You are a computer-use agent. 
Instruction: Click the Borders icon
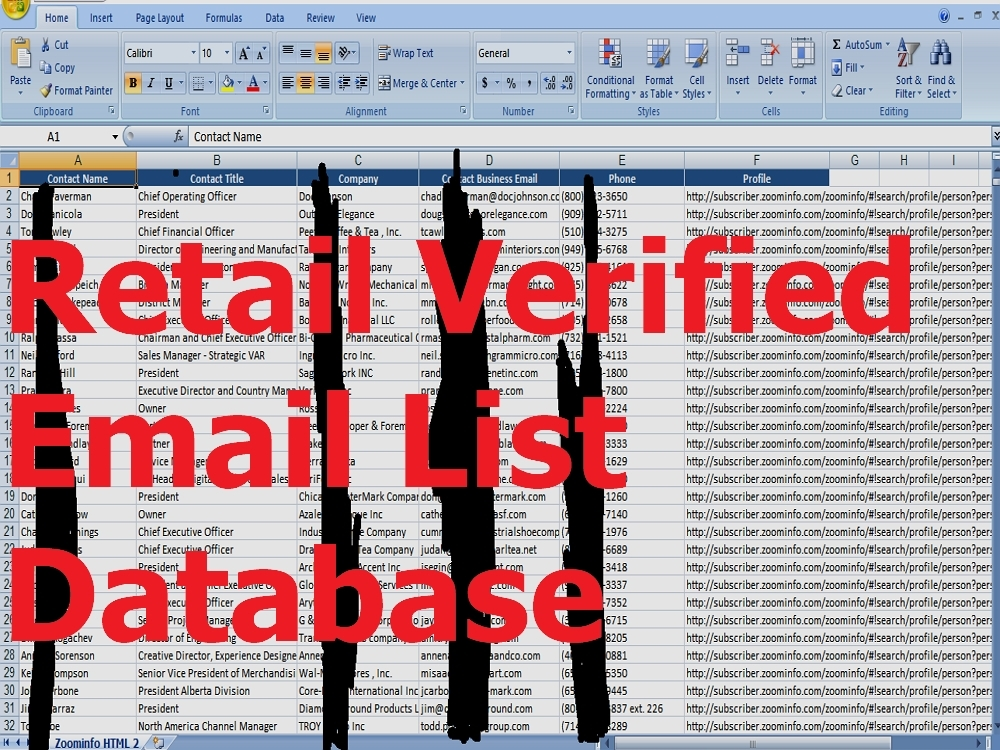coord(198,83)
